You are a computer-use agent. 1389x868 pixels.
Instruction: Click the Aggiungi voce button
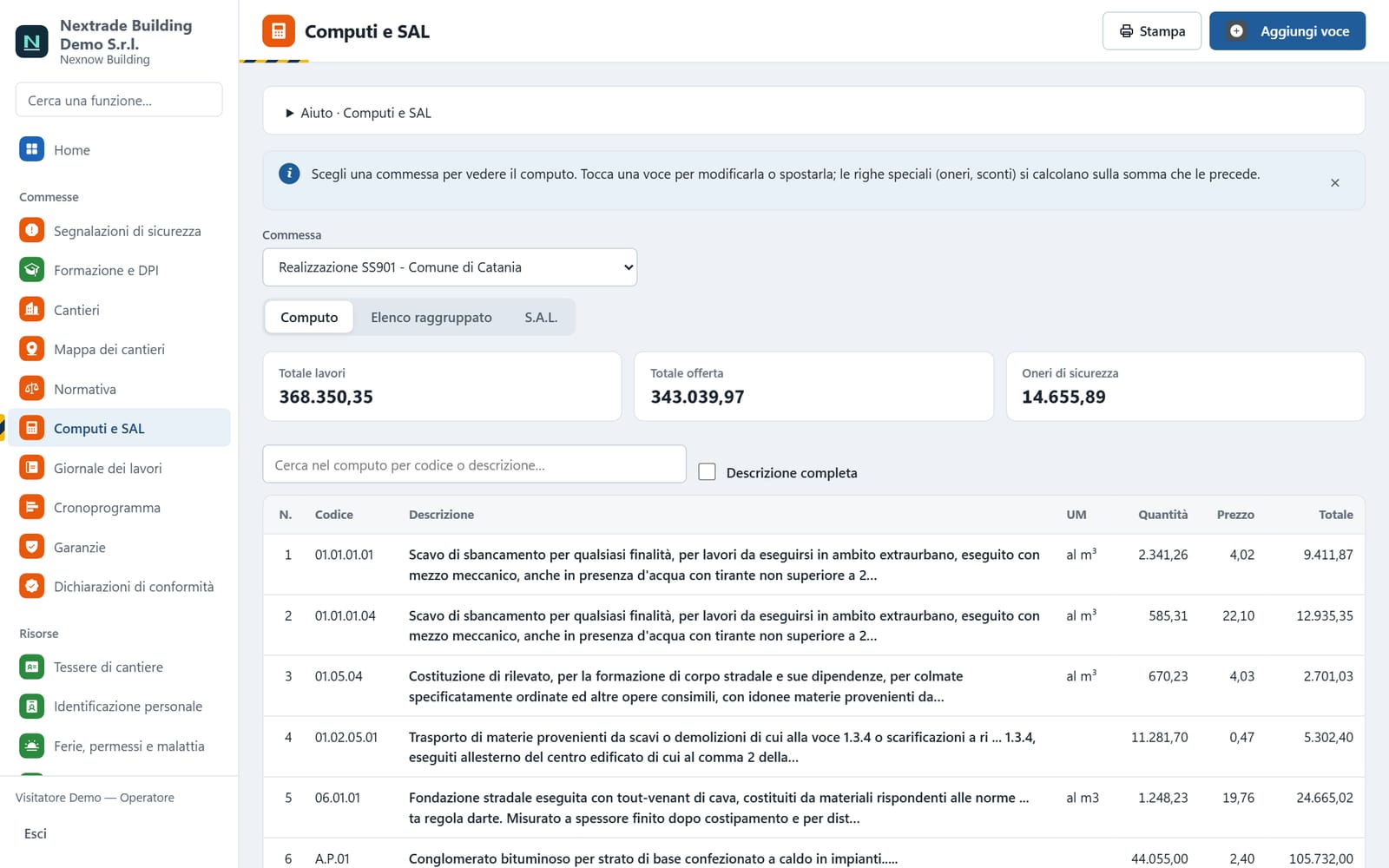(1287, 31)
